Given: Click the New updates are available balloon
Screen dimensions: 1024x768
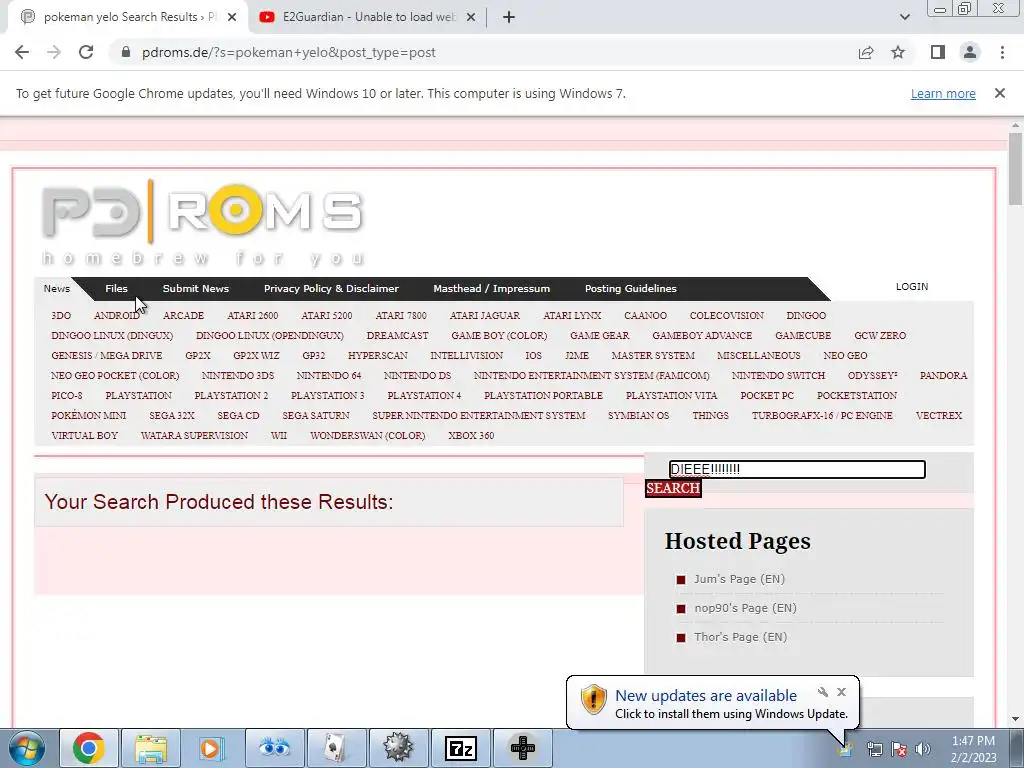Looking at the screenshot, I should tap(713, 703).
